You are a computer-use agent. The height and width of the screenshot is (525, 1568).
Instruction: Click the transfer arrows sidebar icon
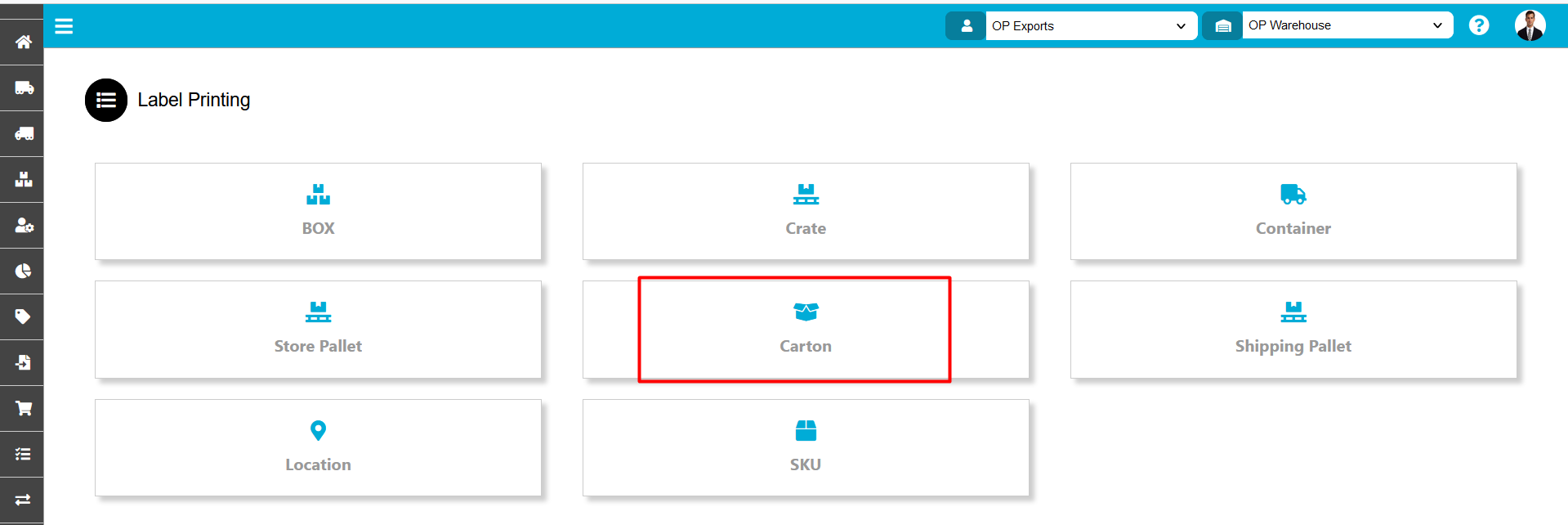click(23, 499)
